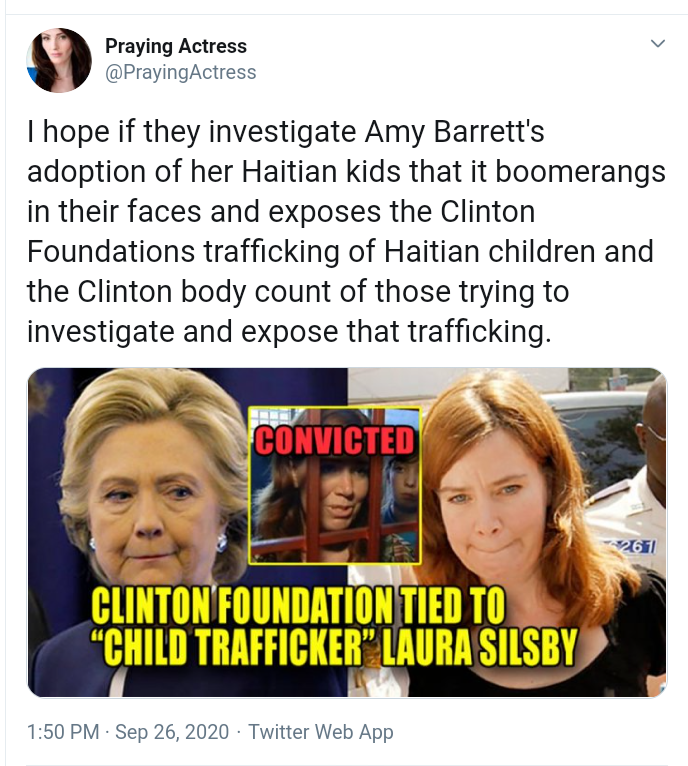Click the "CHILD TRAFFICKER" quoted caption words

234,649
